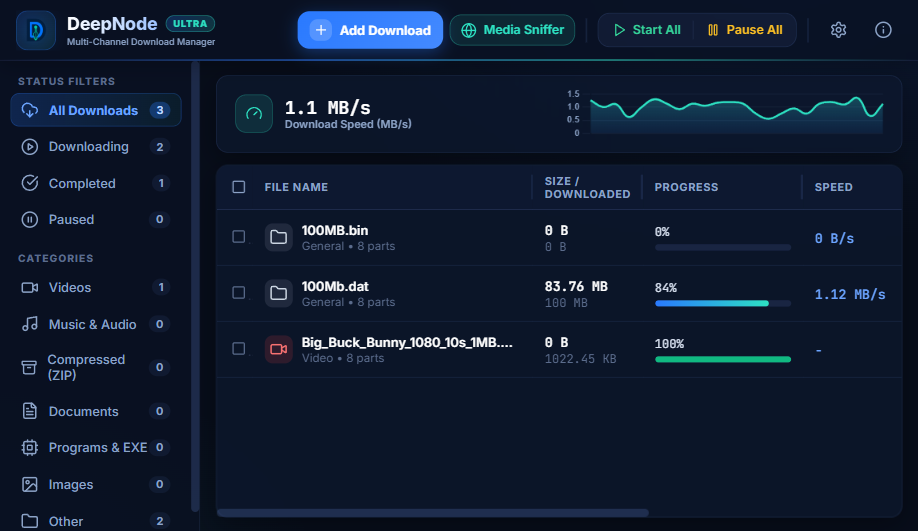The width and height of the screenshot is (918, 531).
Task: Toggle the select-all checkbox in table header
Action: [x=239, y=187]
